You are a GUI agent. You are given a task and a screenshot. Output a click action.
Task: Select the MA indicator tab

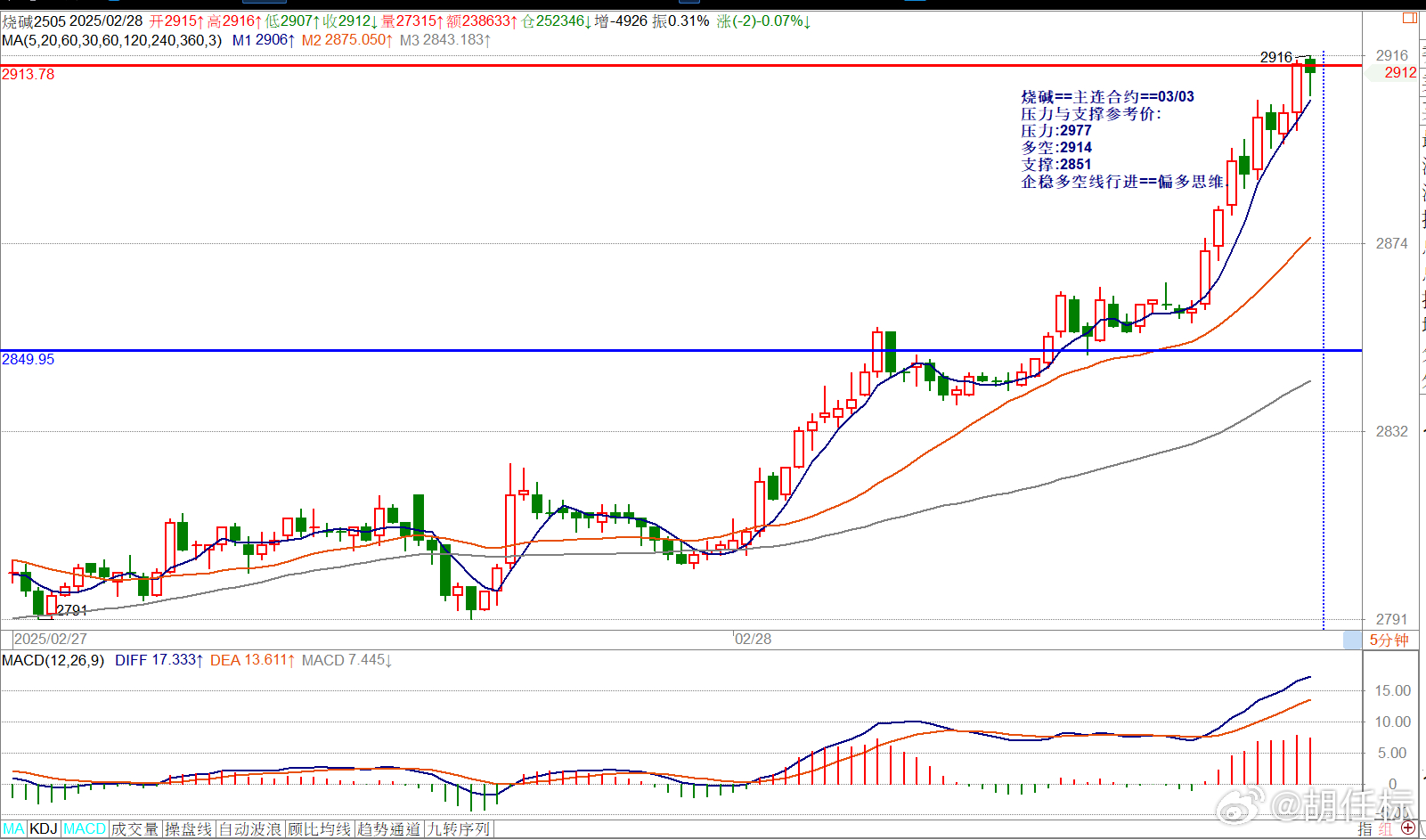(13, 829)
